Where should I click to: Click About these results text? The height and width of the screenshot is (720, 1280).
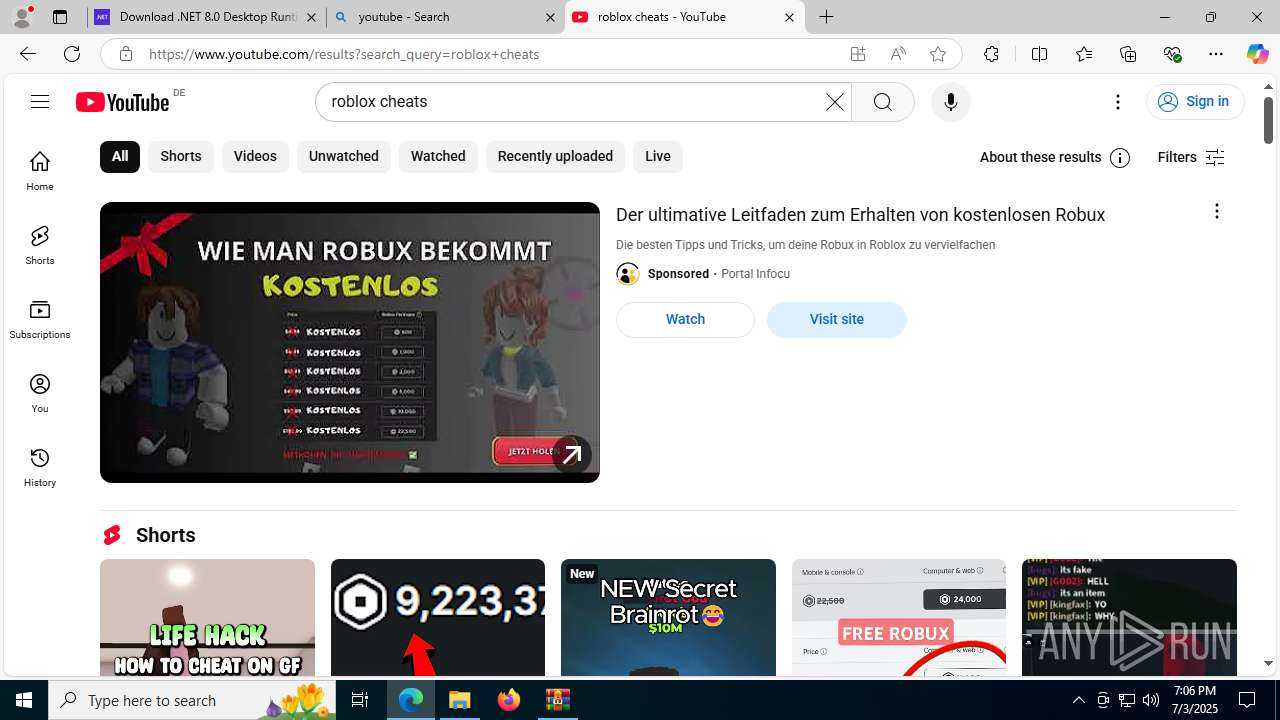(x=1040, y=158)
